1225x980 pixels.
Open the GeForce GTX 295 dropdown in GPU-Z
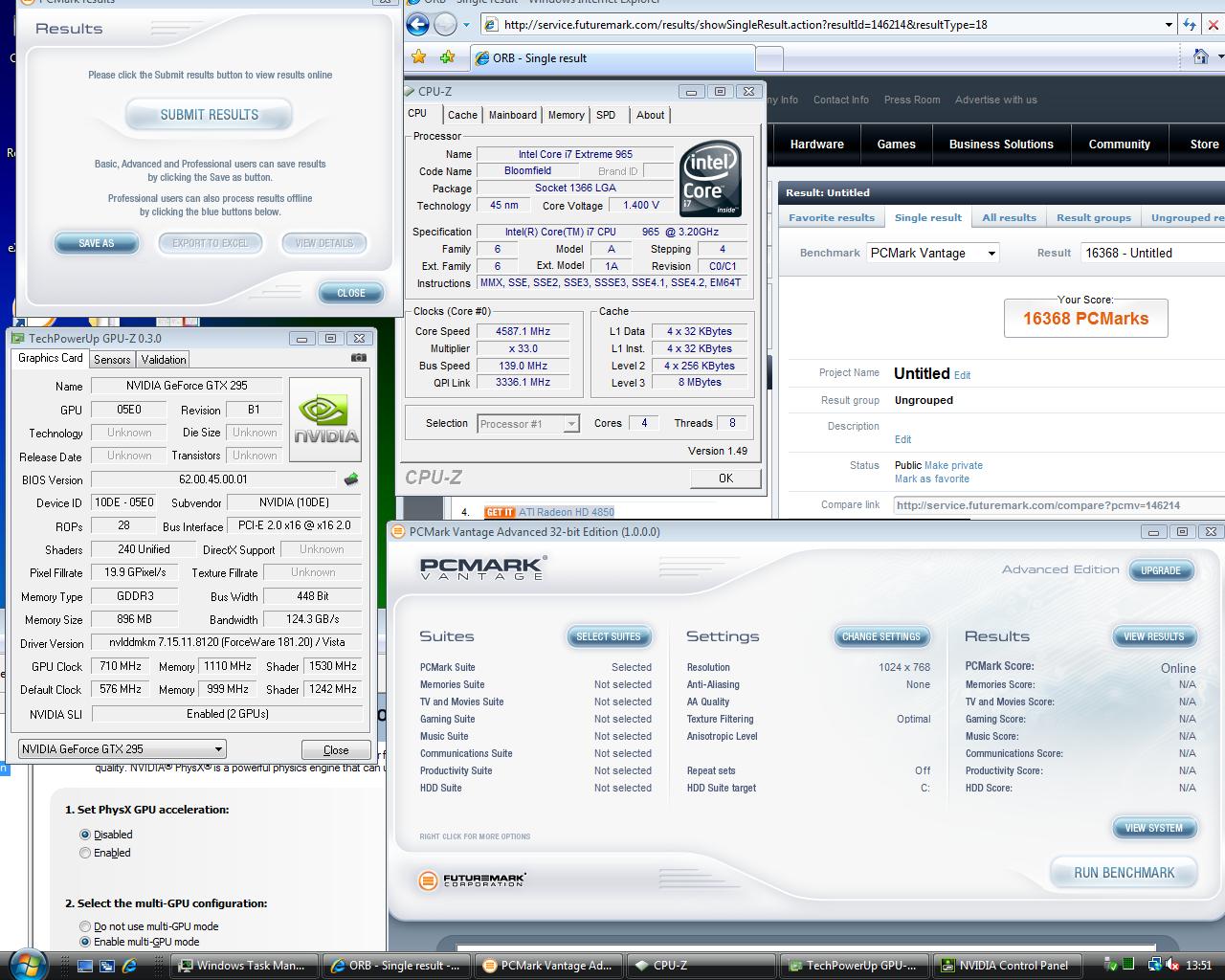click(x=122, y=749)
